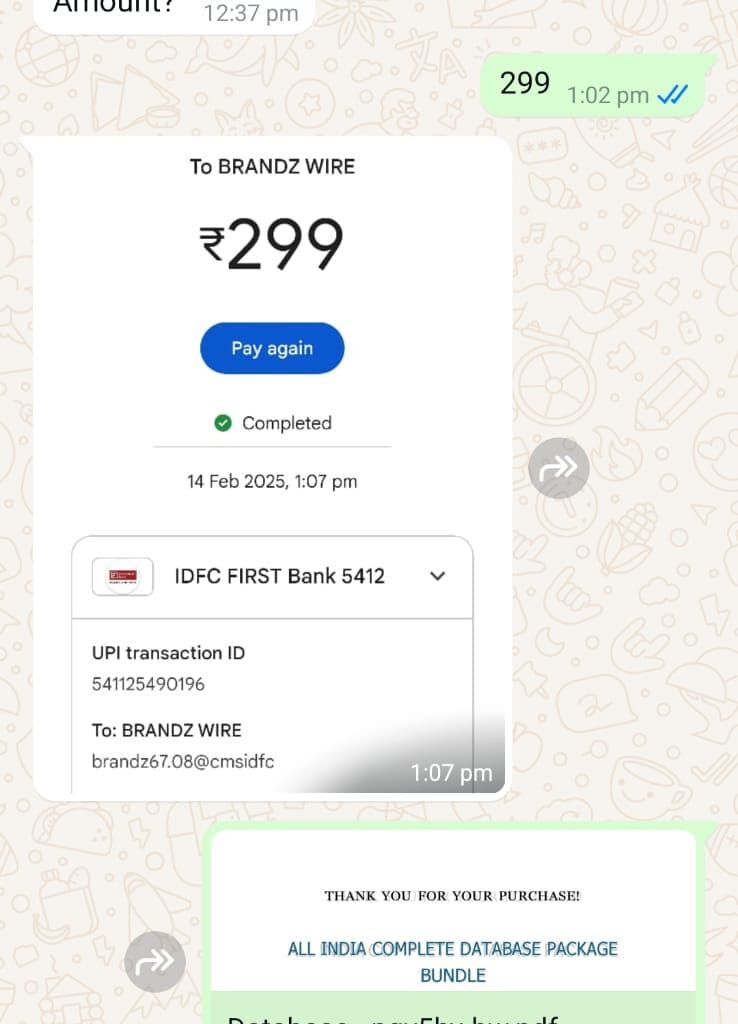
Task: Tap the IDFC FIRST Bank 5412 row
Action: pyautogui.click(x=272, y=577)
